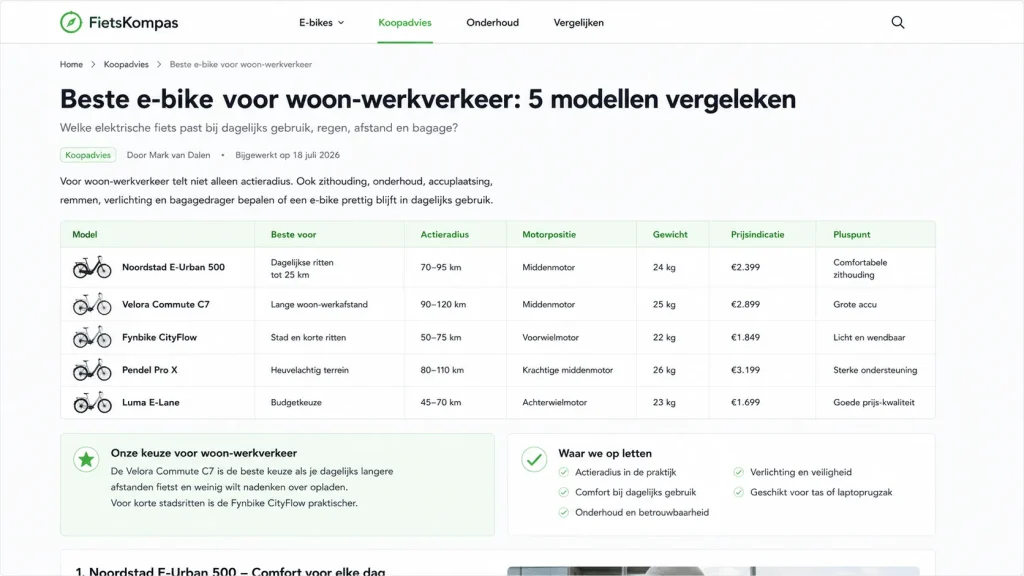This screenshot has width=1024, height=576.
Task: Click the FietsKompas compass logo icon
Action: coord(71,22)
